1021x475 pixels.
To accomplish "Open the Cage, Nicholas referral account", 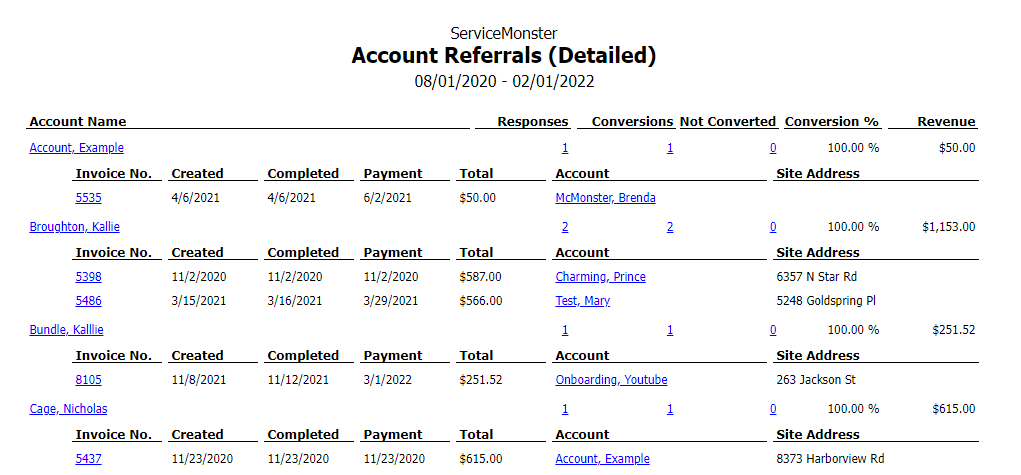I will point(68,409).
